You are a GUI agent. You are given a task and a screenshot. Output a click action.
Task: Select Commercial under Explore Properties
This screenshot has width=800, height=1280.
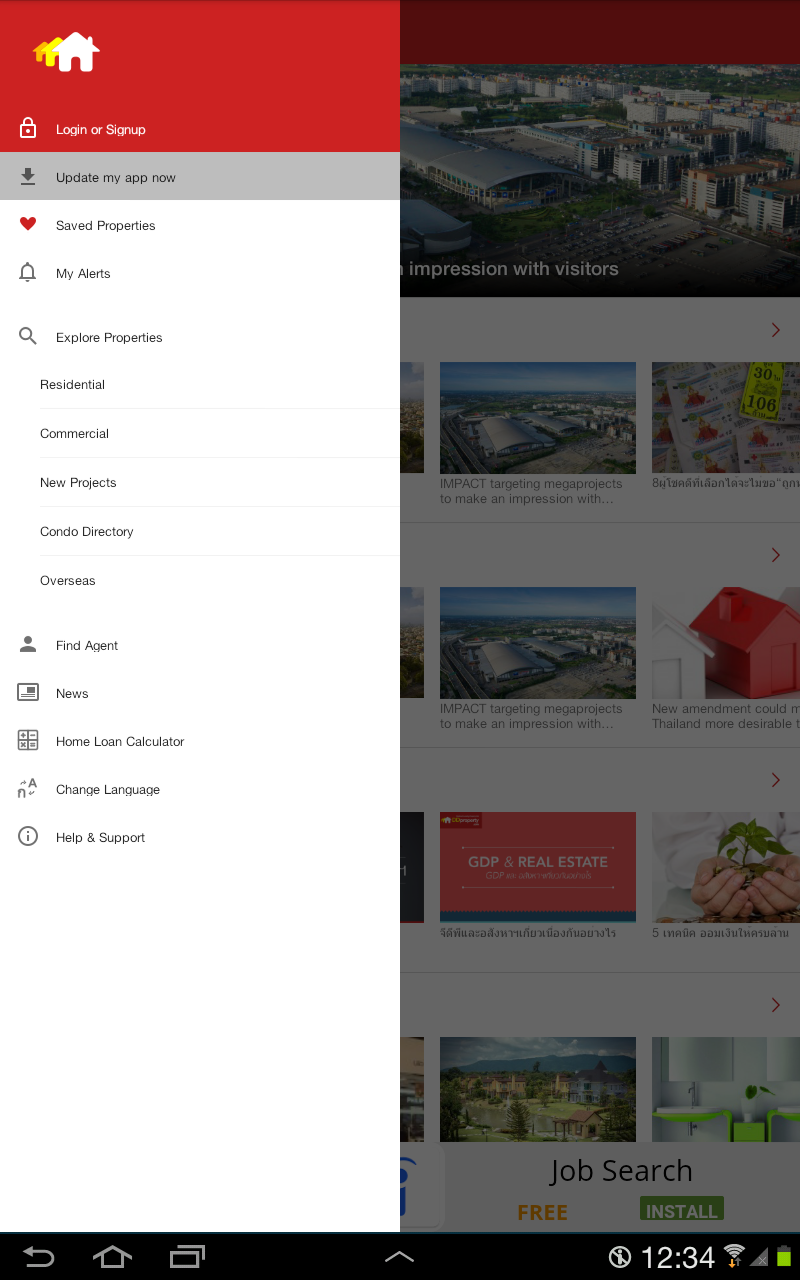click(200, 433)
